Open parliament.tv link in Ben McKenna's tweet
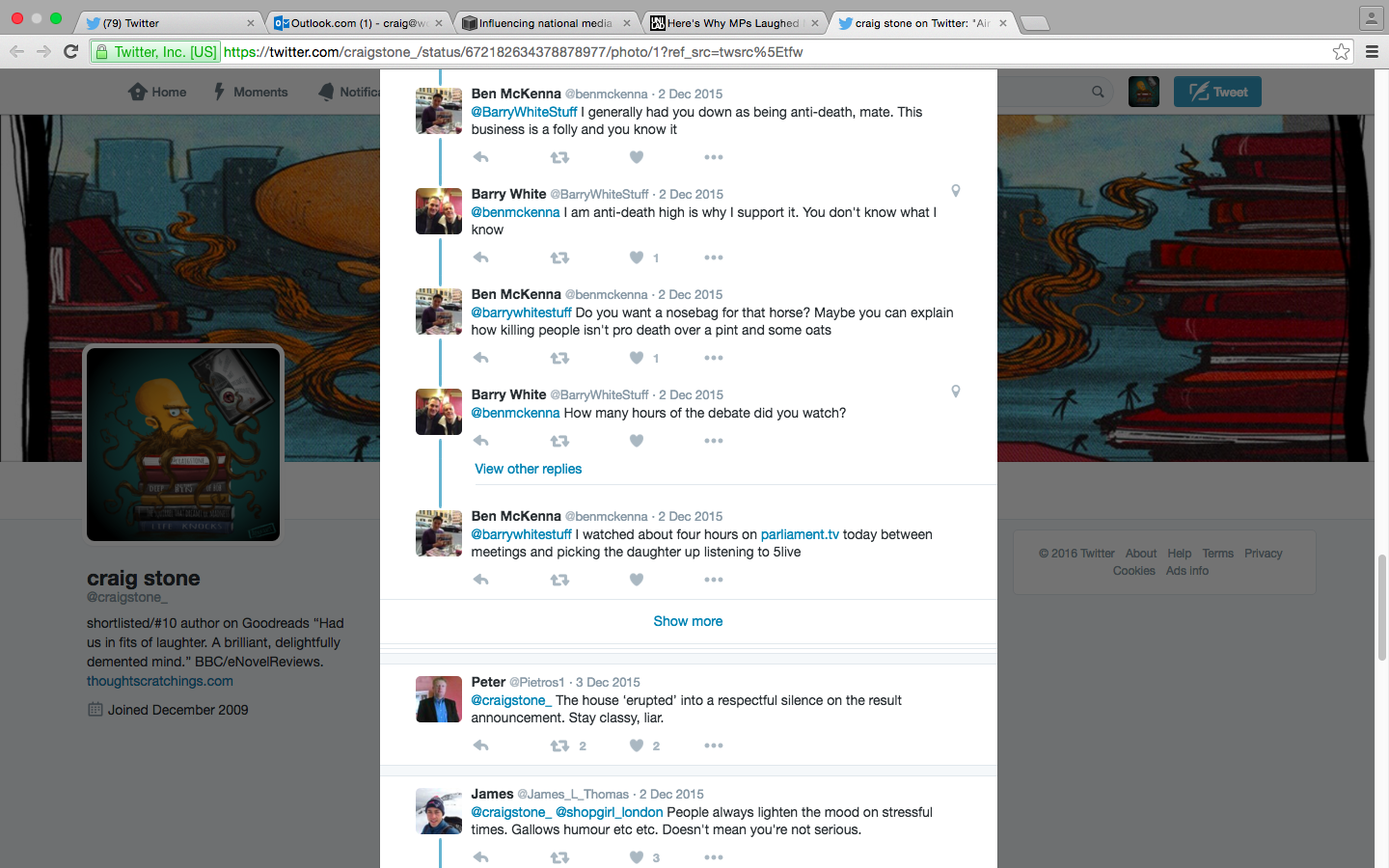Viewport: 1389px width, 868px height. (x=800, y=534)
